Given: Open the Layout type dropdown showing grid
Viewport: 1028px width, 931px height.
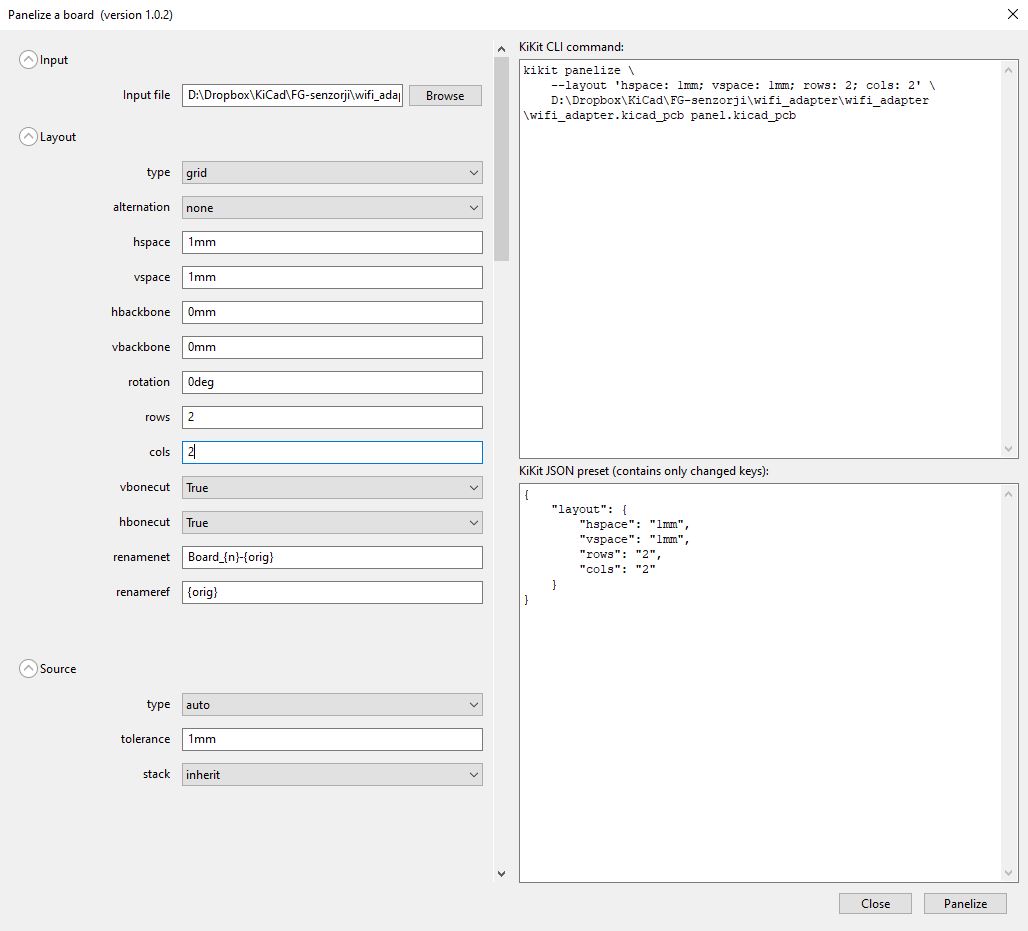Looking at the screenshot, I should click(x=332, y=172).
